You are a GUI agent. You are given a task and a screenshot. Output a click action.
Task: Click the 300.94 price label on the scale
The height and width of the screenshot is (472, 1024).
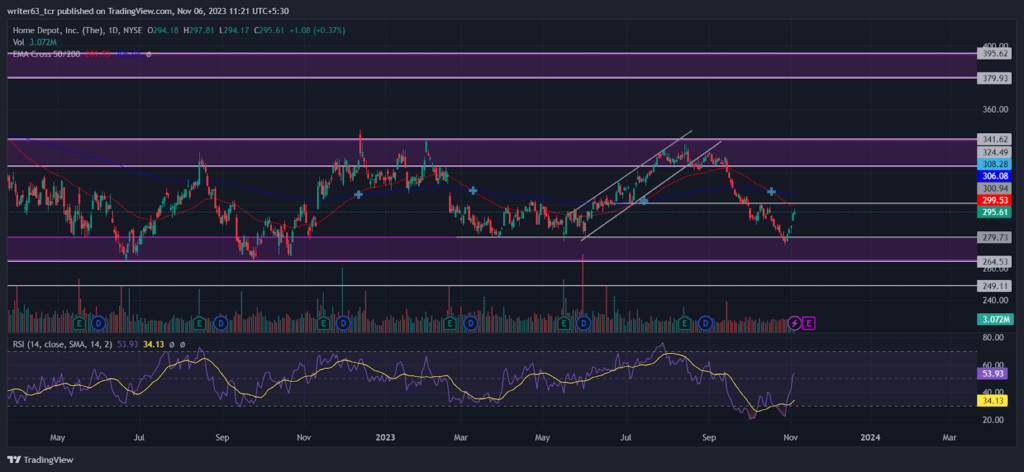pyautogui.click(x=993, y=188)
